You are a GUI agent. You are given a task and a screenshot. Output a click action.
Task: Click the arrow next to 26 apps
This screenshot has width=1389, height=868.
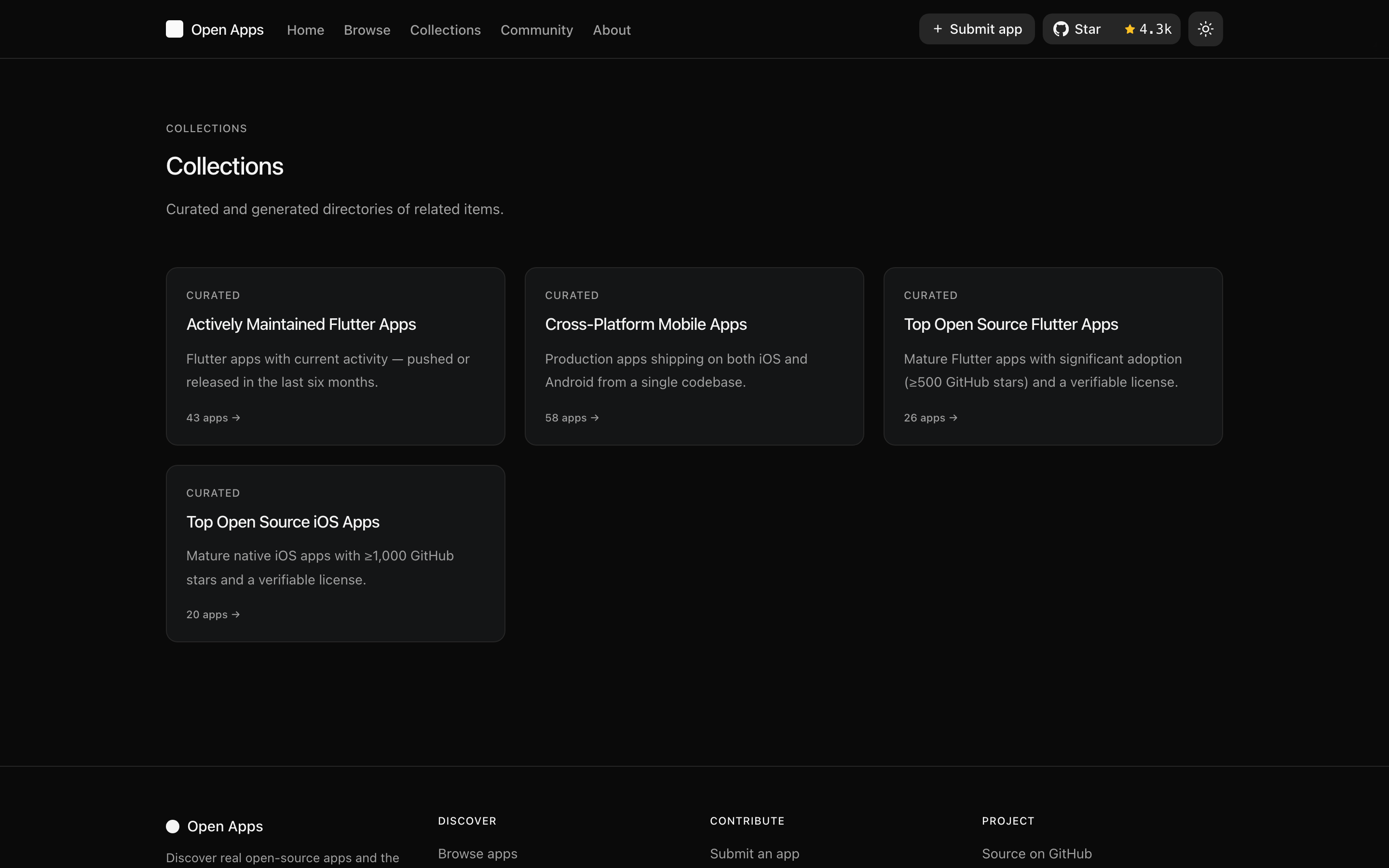(953, 418)
